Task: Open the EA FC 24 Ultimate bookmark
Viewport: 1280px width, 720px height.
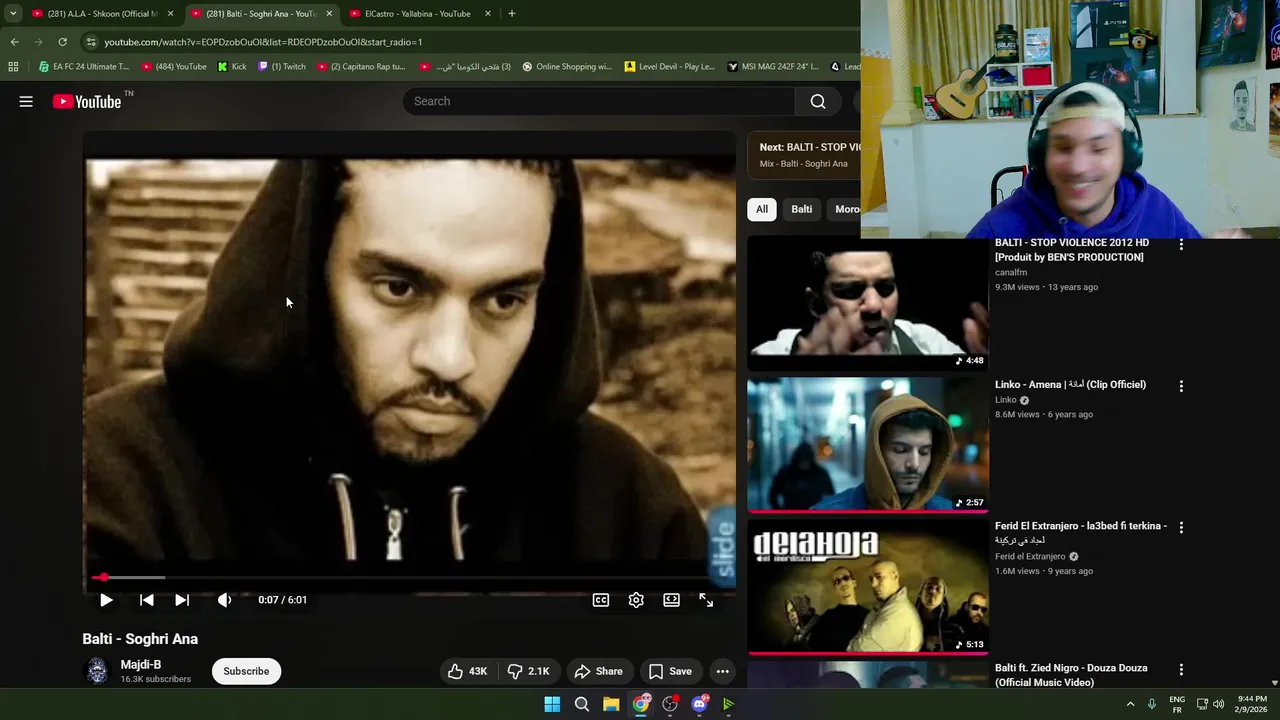Action: [x=84, y=67]
